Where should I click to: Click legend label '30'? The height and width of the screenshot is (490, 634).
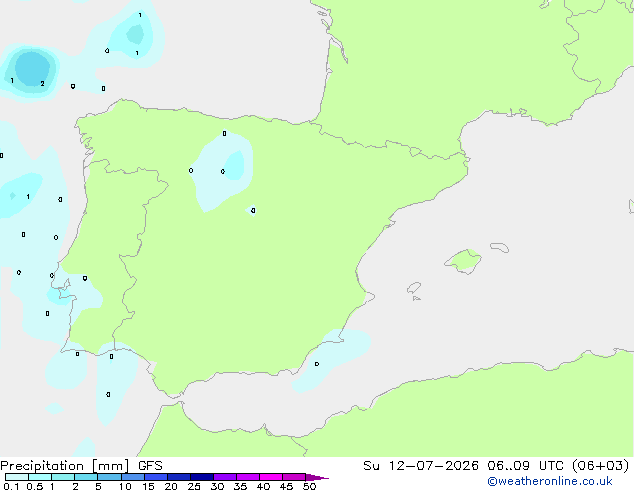[x=217, y=486]
